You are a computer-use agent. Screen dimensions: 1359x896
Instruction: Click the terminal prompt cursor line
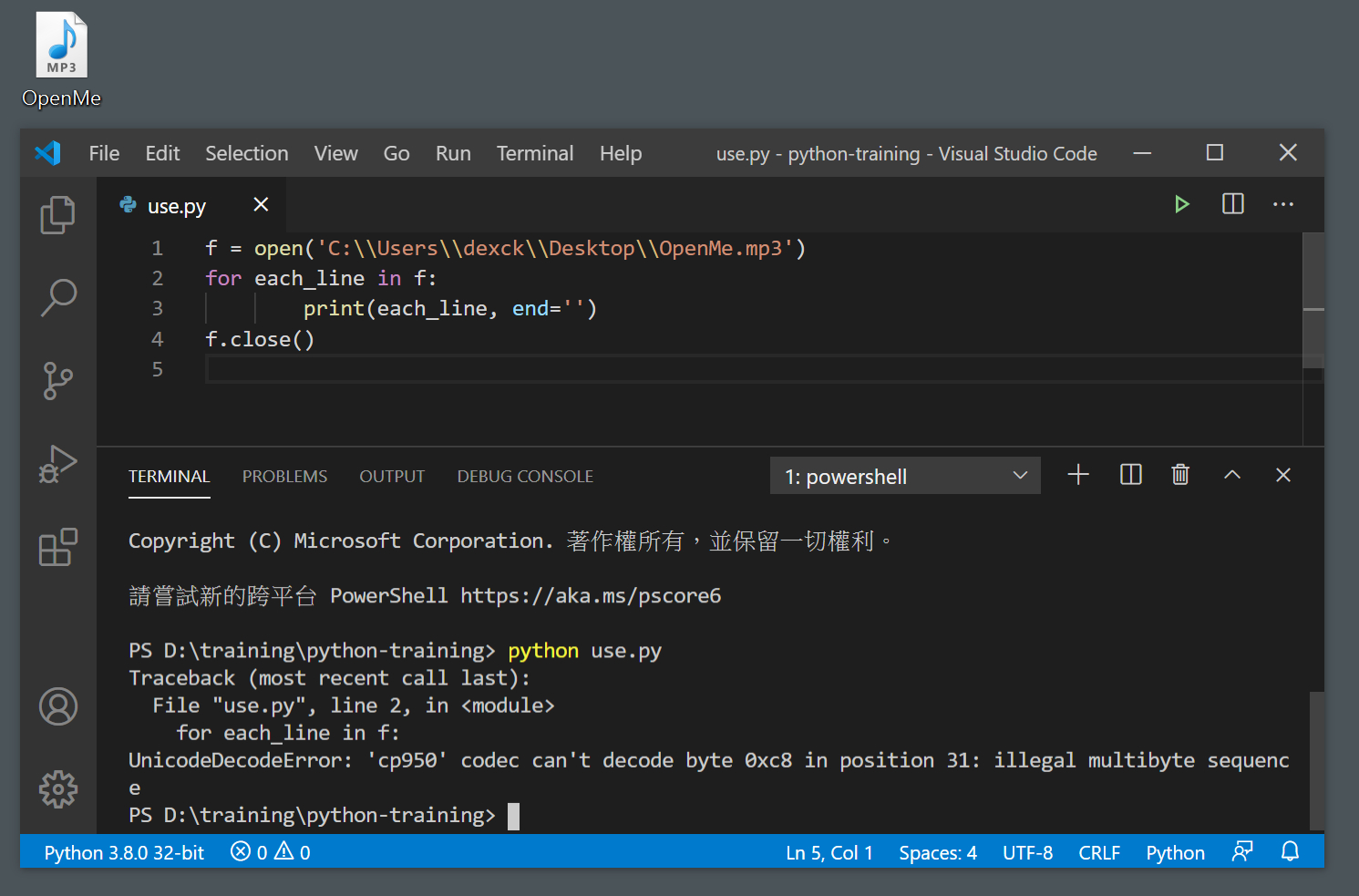[x=324, y=816]
